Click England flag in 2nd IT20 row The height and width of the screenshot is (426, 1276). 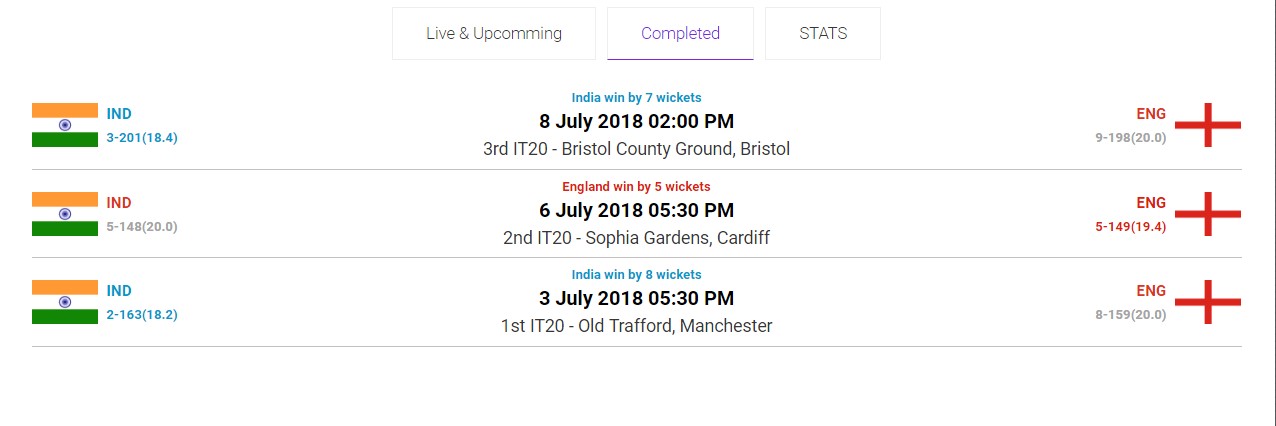[x=1207, y=214]
